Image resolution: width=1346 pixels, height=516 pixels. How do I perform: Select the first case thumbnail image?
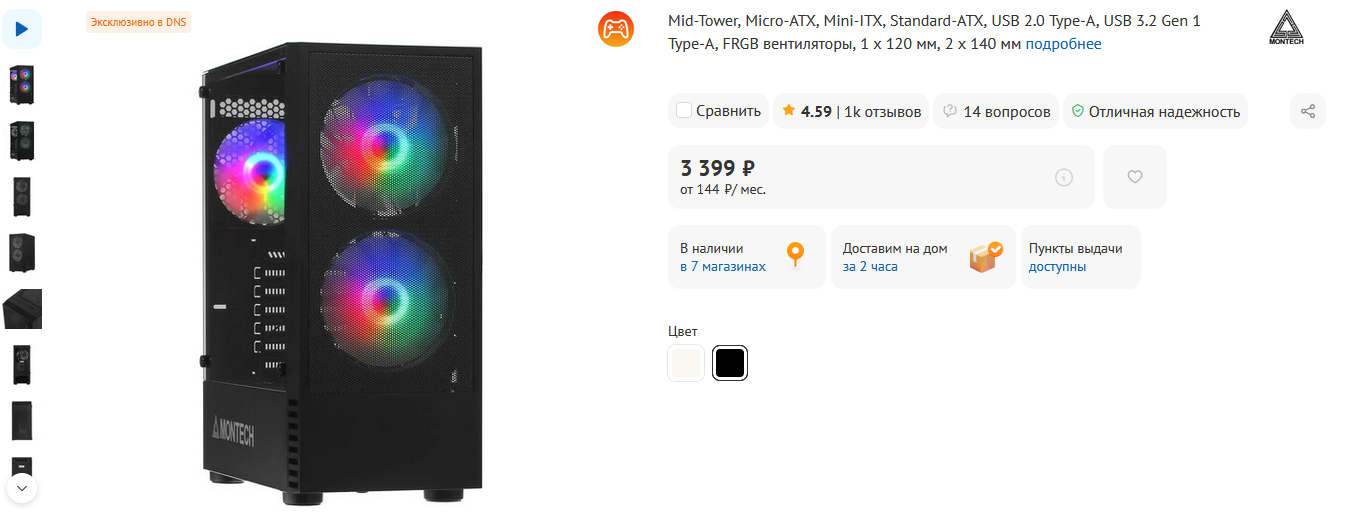pos(22,85)
